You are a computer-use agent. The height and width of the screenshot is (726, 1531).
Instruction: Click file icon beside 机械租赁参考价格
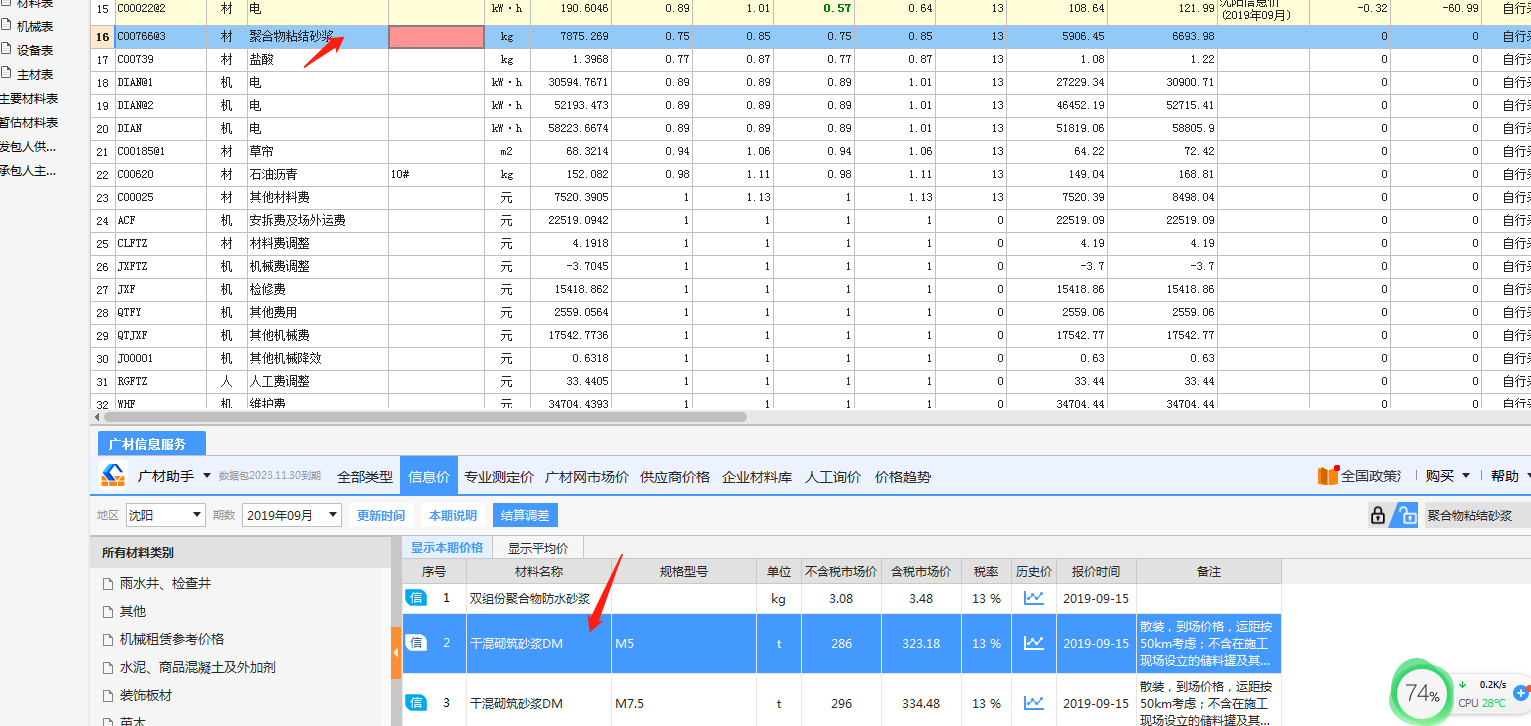[108, 639]
